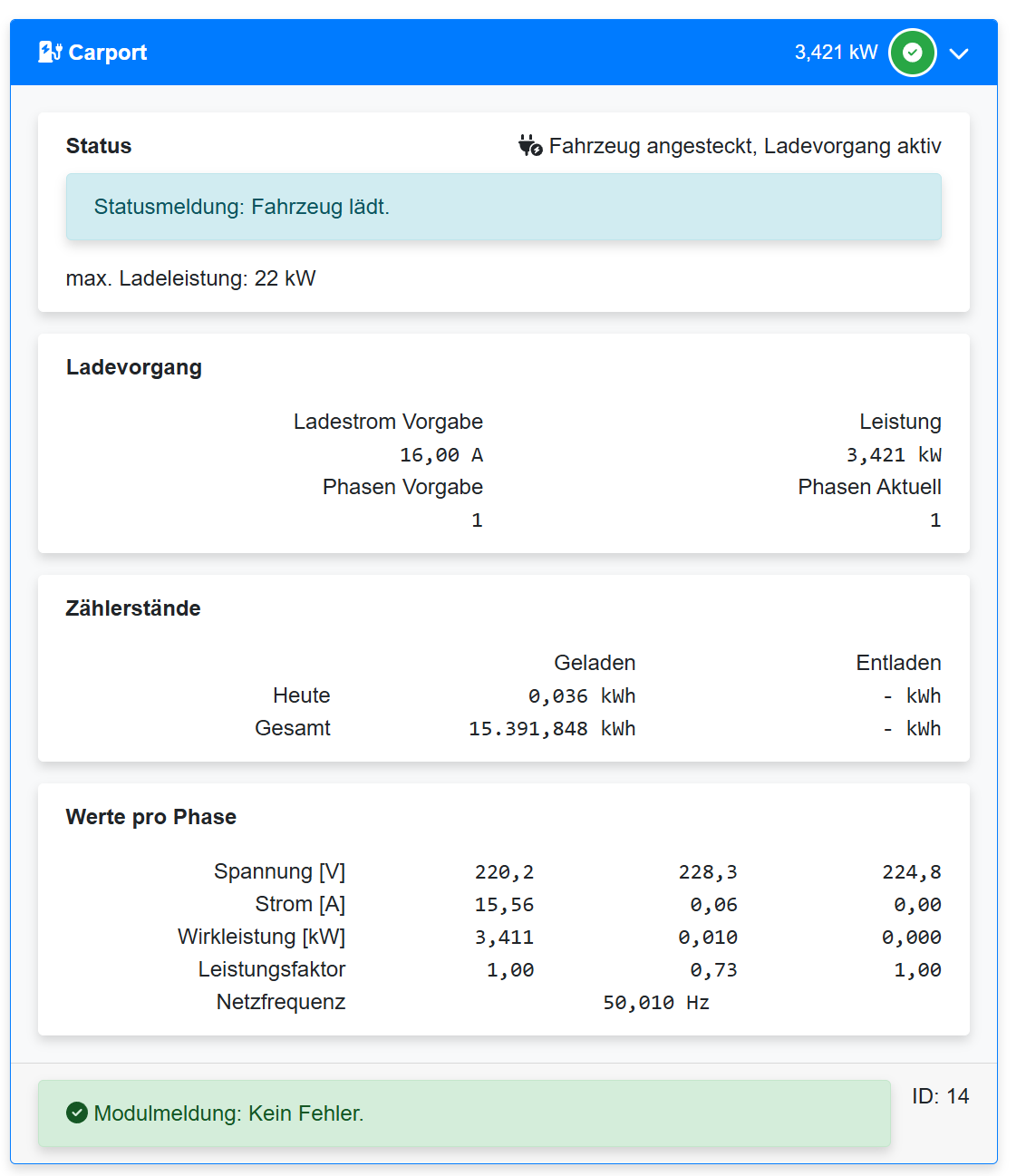Select the Statusmeldung: Fahrzeug lädt message box

pyautogui.click(x=503, y=207)
